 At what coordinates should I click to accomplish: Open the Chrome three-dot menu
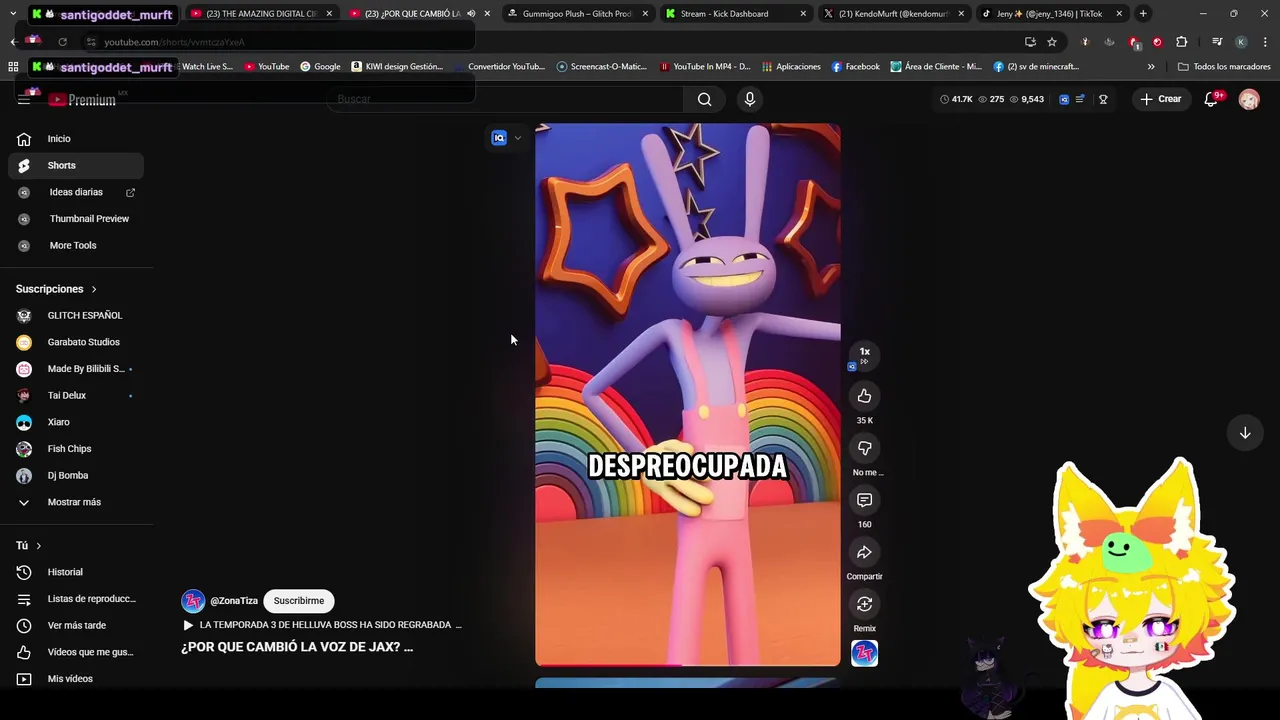tap(1264, 42)
